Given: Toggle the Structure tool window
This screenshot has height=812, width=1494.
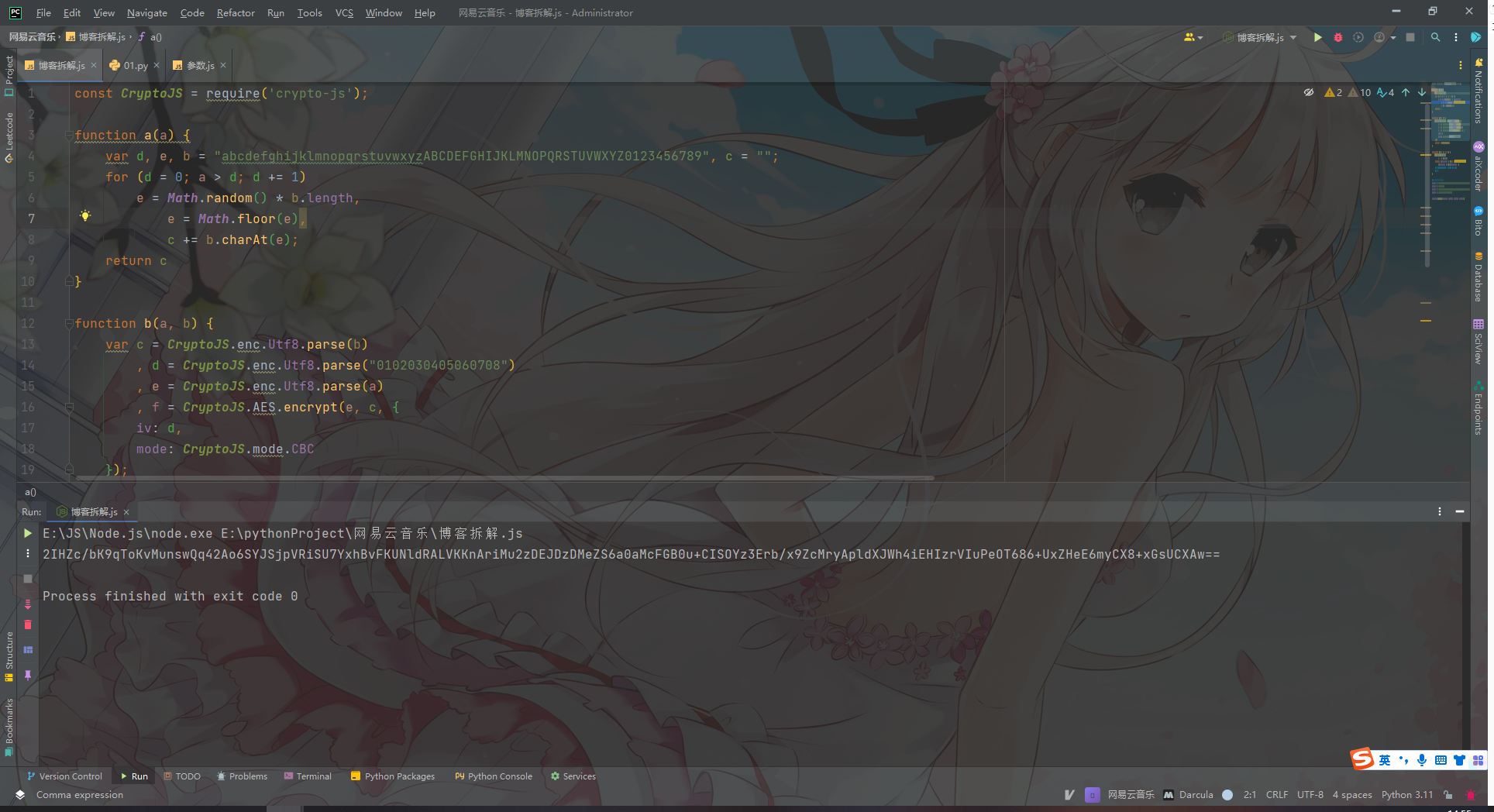Looking at the screenshot, I should (x=9, y=657).
